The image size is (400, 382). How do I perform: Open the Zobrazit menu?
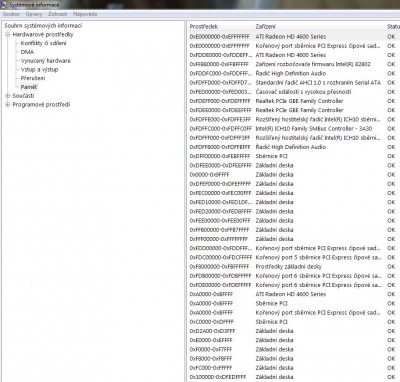58,14
